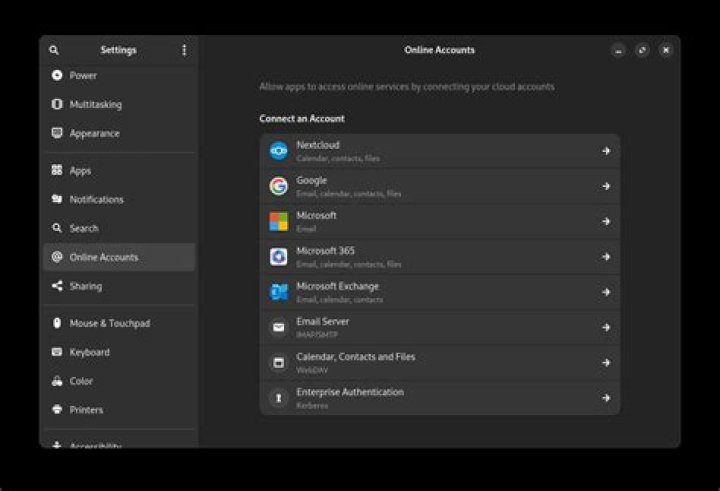
Task: Click the arrow on the Microsoft Email row
Action: pyautogui.click(x=606, y=221)
